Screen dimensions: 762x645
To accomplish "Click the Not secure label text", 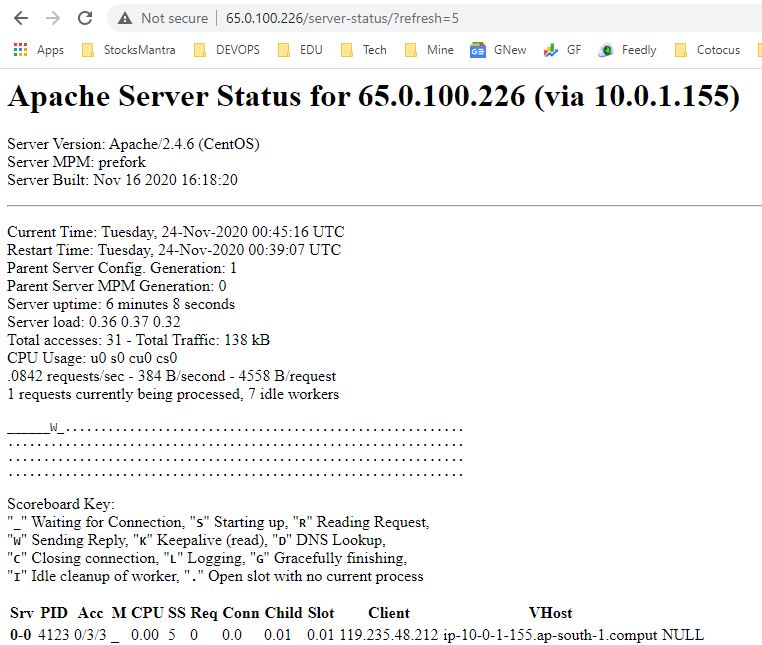I will (x=174, y=18).
